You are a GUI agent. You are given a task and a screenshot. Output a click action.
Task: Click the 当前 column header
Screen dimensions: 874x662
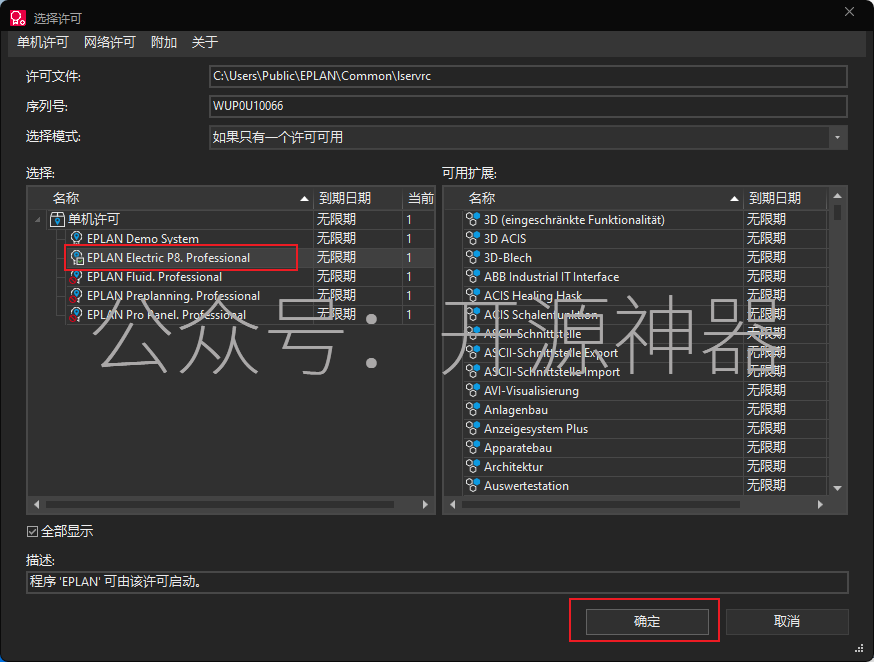(419, 198)
